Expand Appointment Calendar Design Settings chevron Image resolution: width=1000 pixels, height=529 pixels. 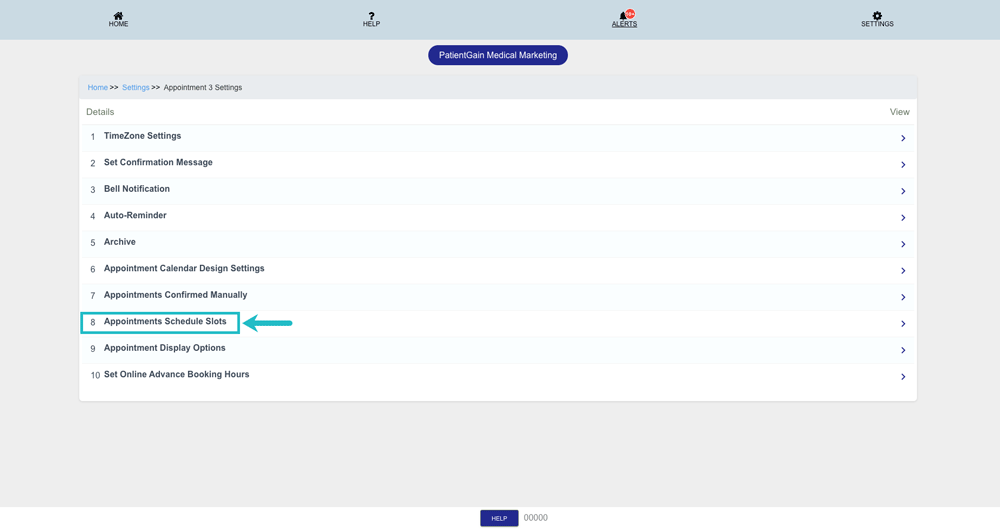point(903,271)
